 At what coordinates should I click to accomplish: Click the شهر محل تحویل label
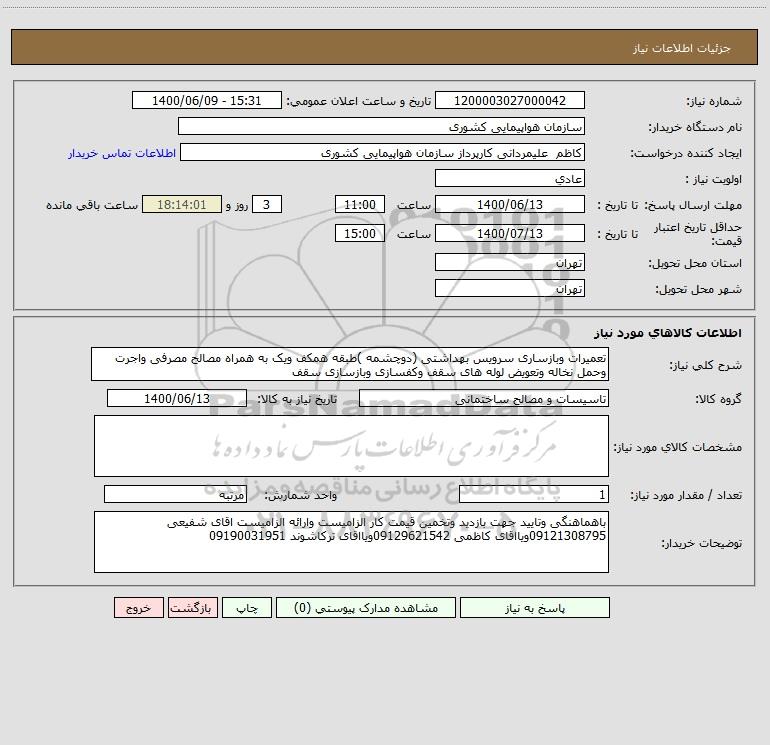click(x=698, y=290)
